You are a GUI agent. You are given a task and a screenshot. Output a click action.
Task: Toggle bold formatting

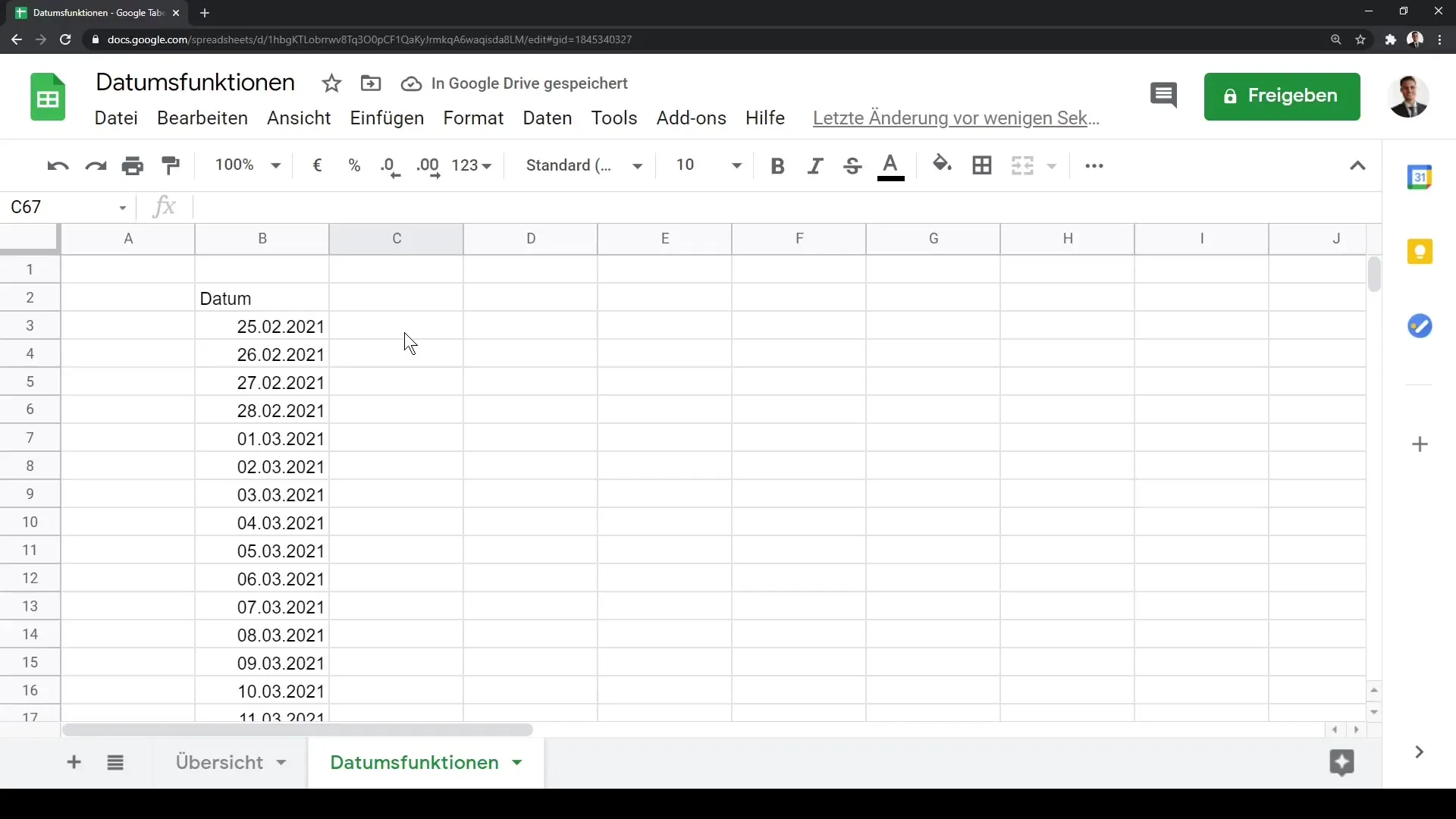pyautogui.click(x=777, y=165)
